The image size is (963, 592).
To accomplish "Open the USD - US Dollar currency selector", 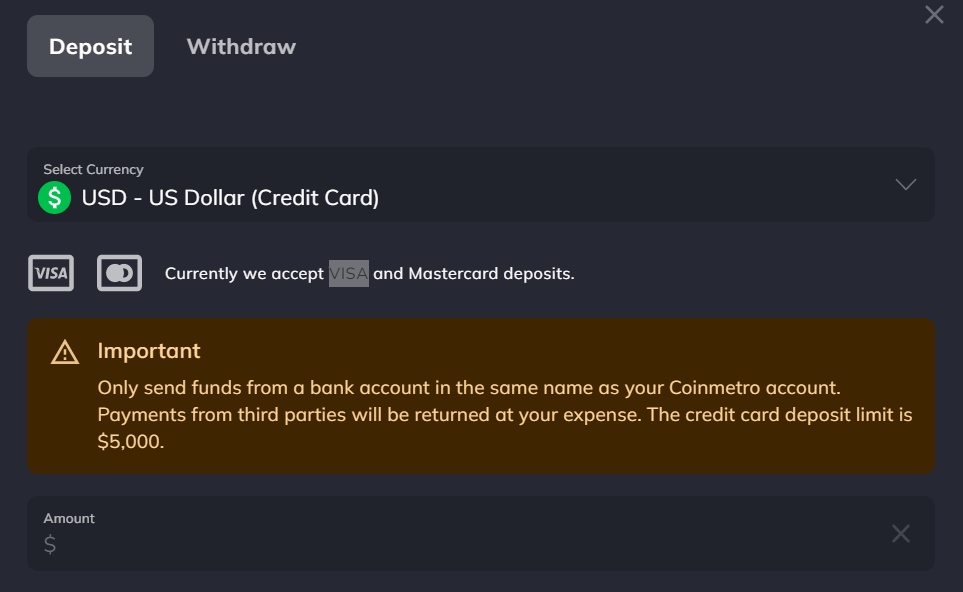I will [x=481, y=184].
